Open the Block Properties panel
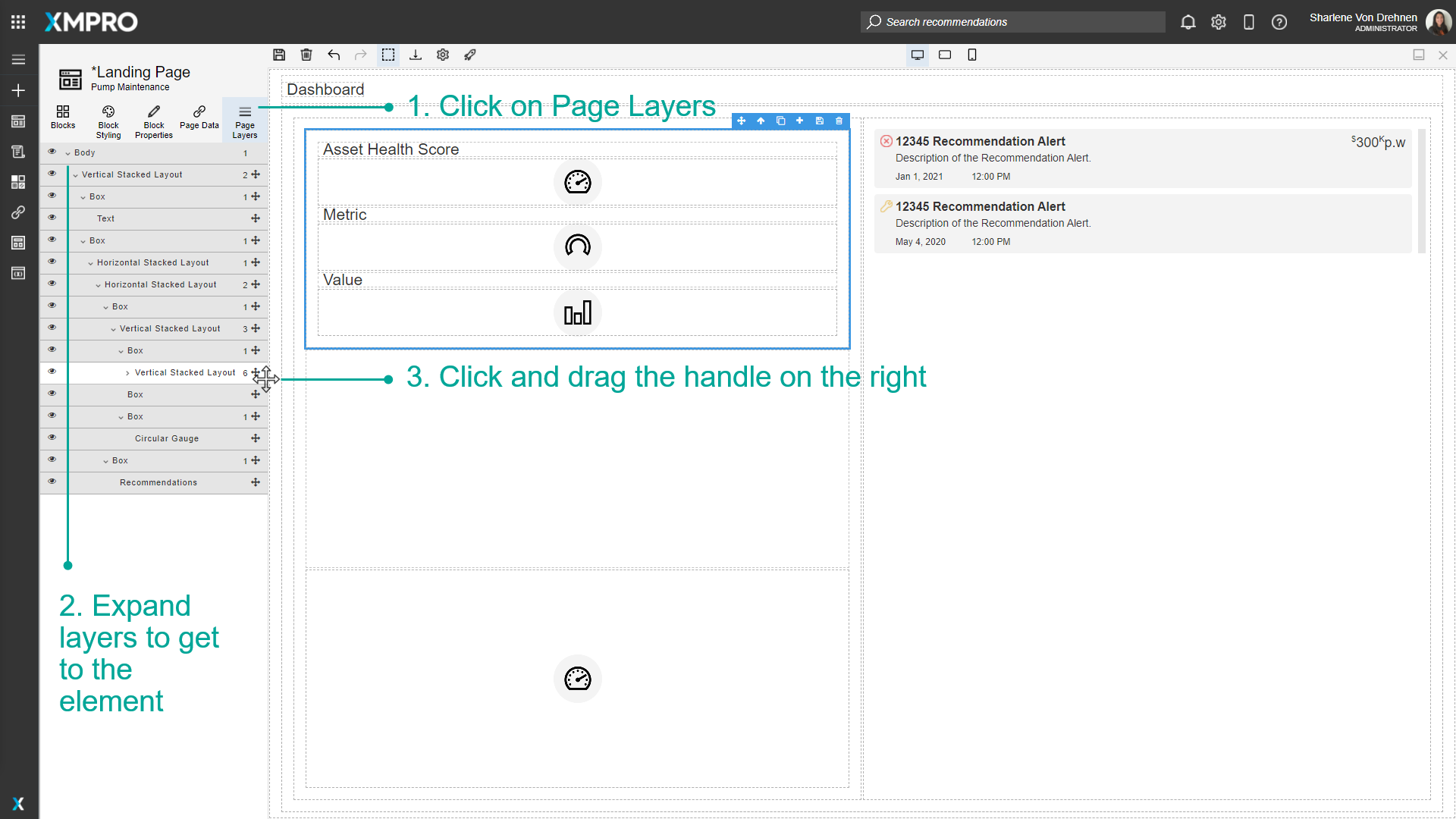The width and height of the screenshot is (1456, 819). click(153, 120)
